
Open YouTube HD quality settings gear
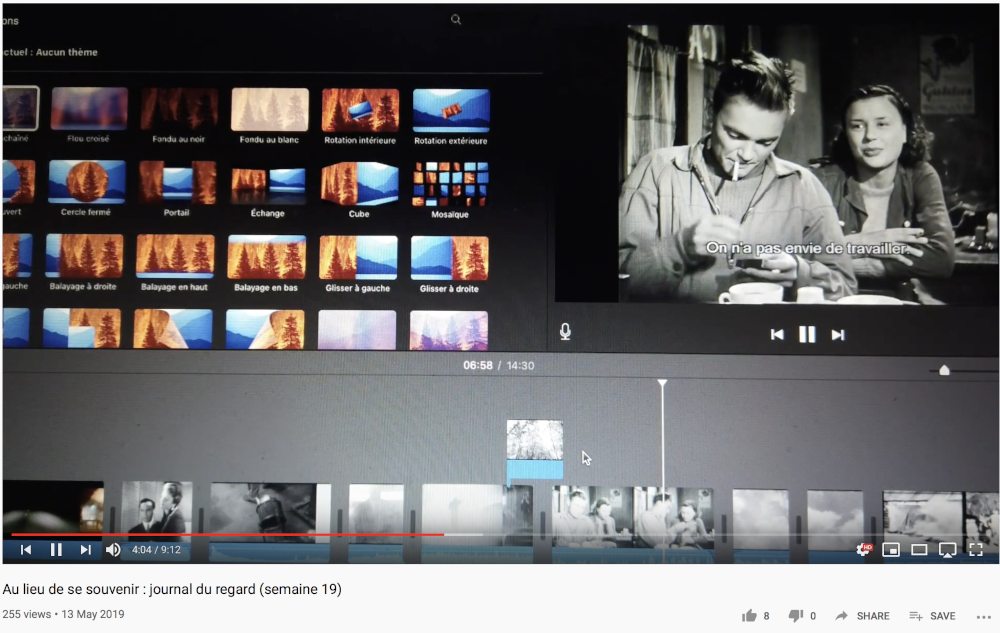click(x=863, y=549)
